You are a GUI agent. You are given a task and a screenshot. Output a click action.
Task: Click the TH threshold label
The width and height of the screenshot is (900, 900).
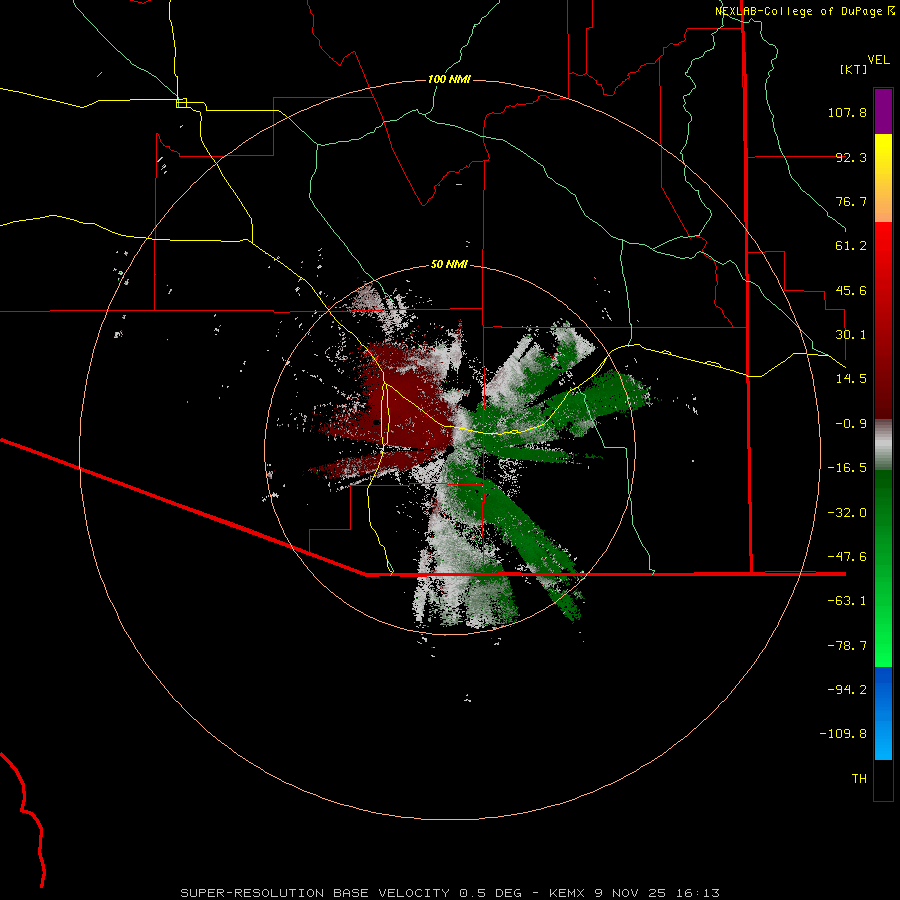(x=859, y=779)
